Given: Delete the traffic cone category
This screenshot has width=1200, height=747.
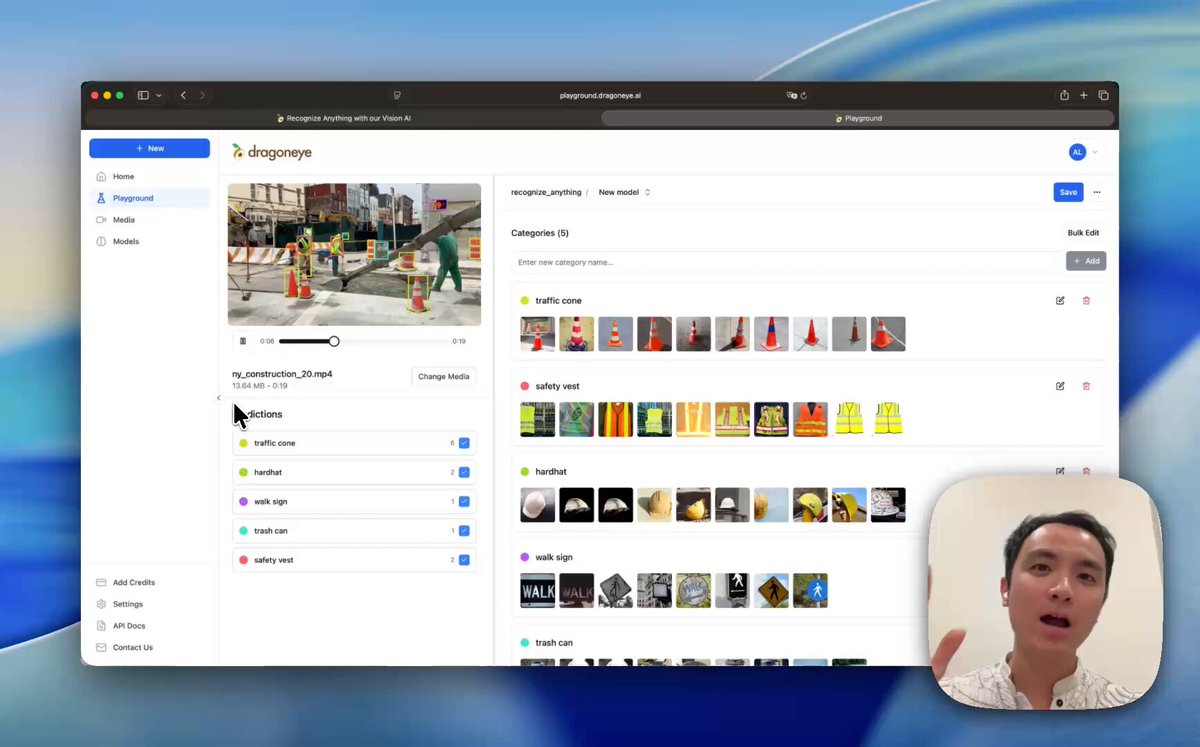Looking at the screenshot, I should (1086, 300).
